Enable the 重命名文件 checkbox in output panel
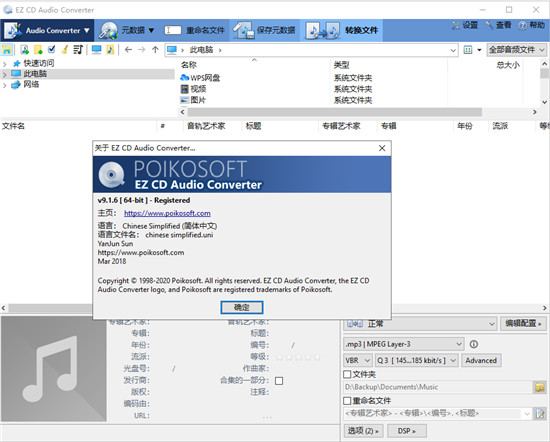Image resolution: width=550 pixels, height=442 pixels. point(347,401)
